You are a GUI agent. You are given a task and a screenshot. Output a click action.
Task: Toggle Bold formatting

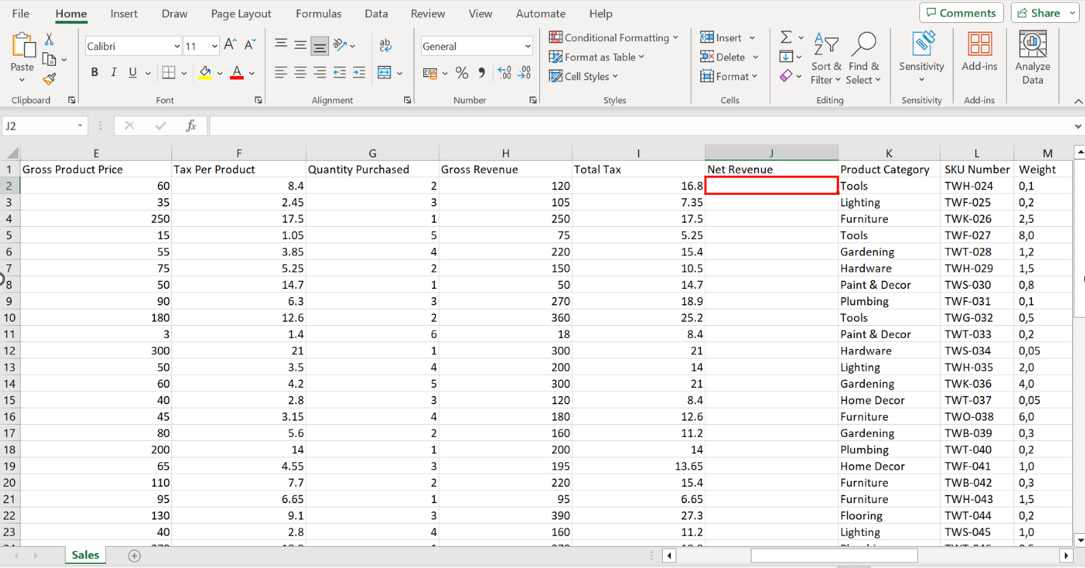[x=95, y=73]
